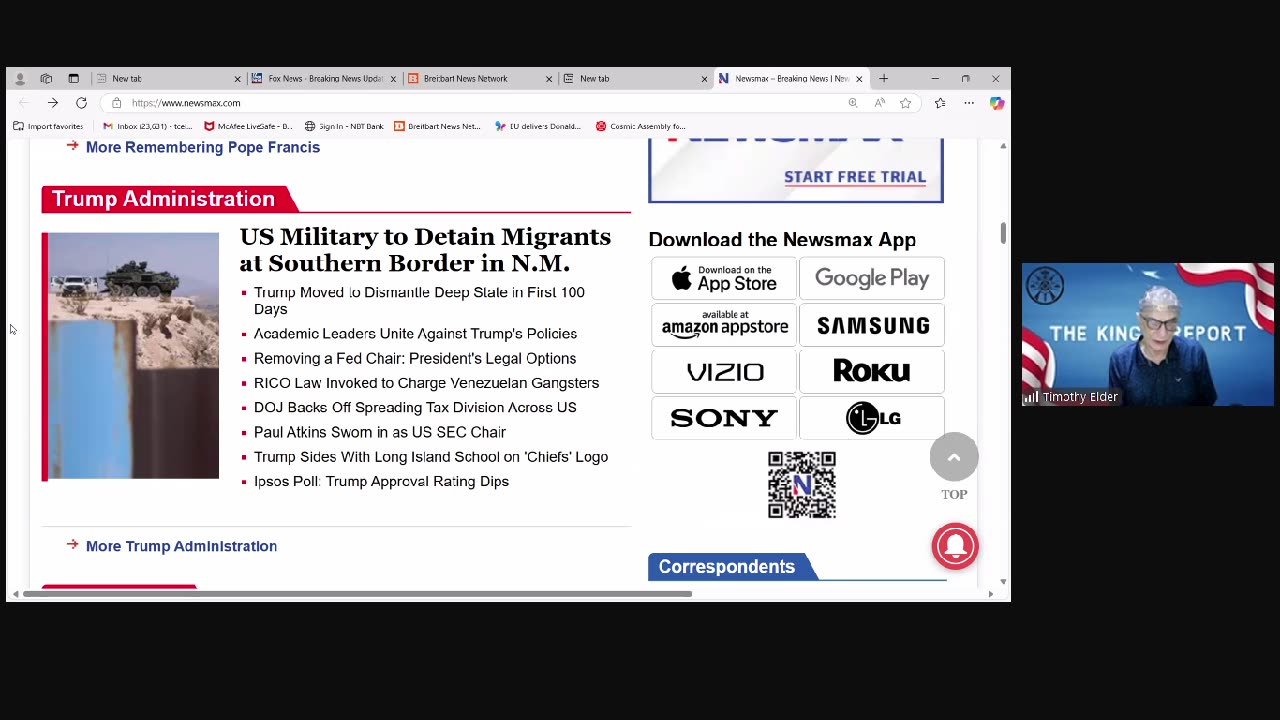Image resolution: width=1280 pixels, height=720 pixels.
Task: Click the Sony badge
Action: tap(724, 417)
